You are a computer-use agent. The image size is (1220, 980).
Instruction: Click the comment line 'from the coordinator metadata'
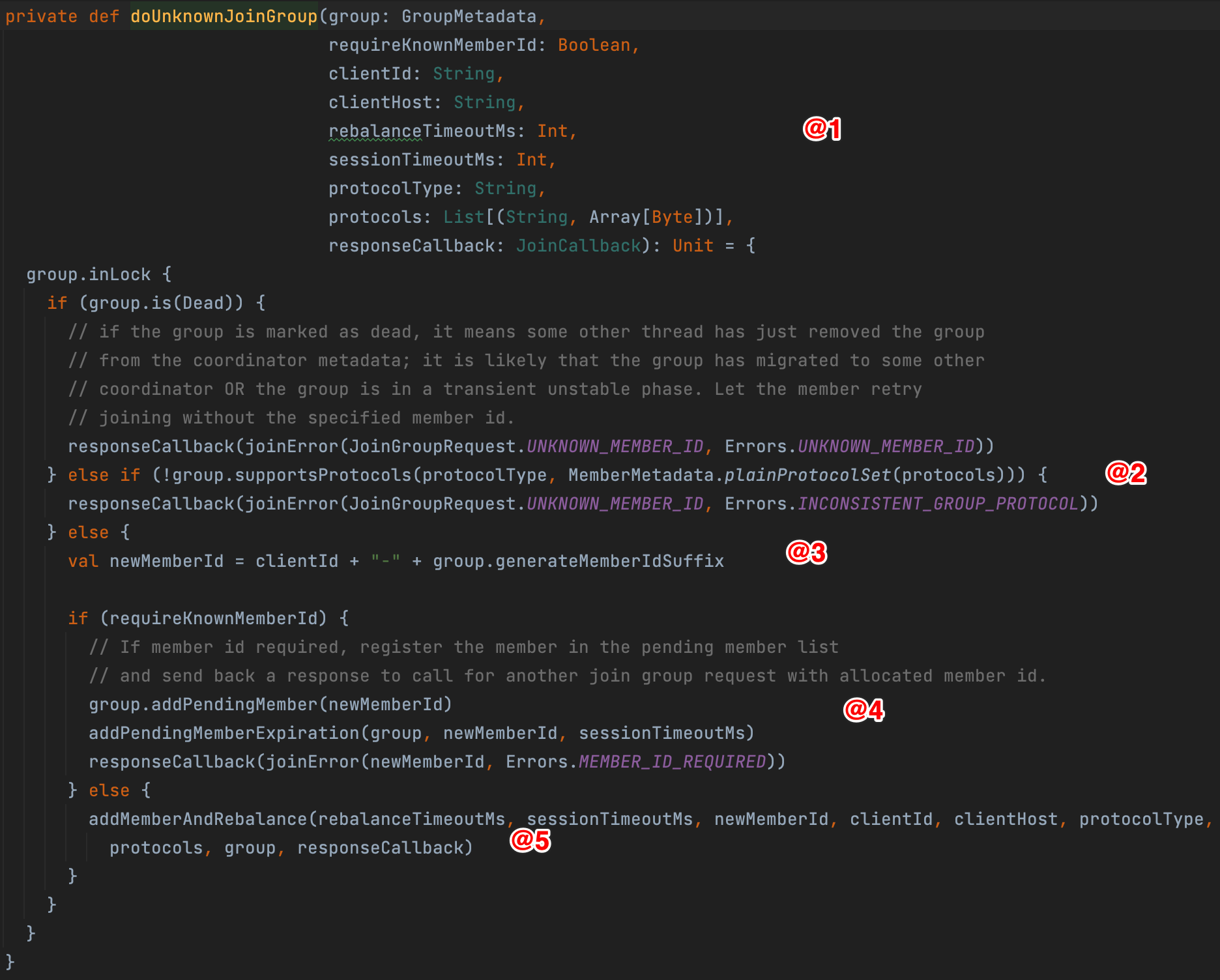526,360
